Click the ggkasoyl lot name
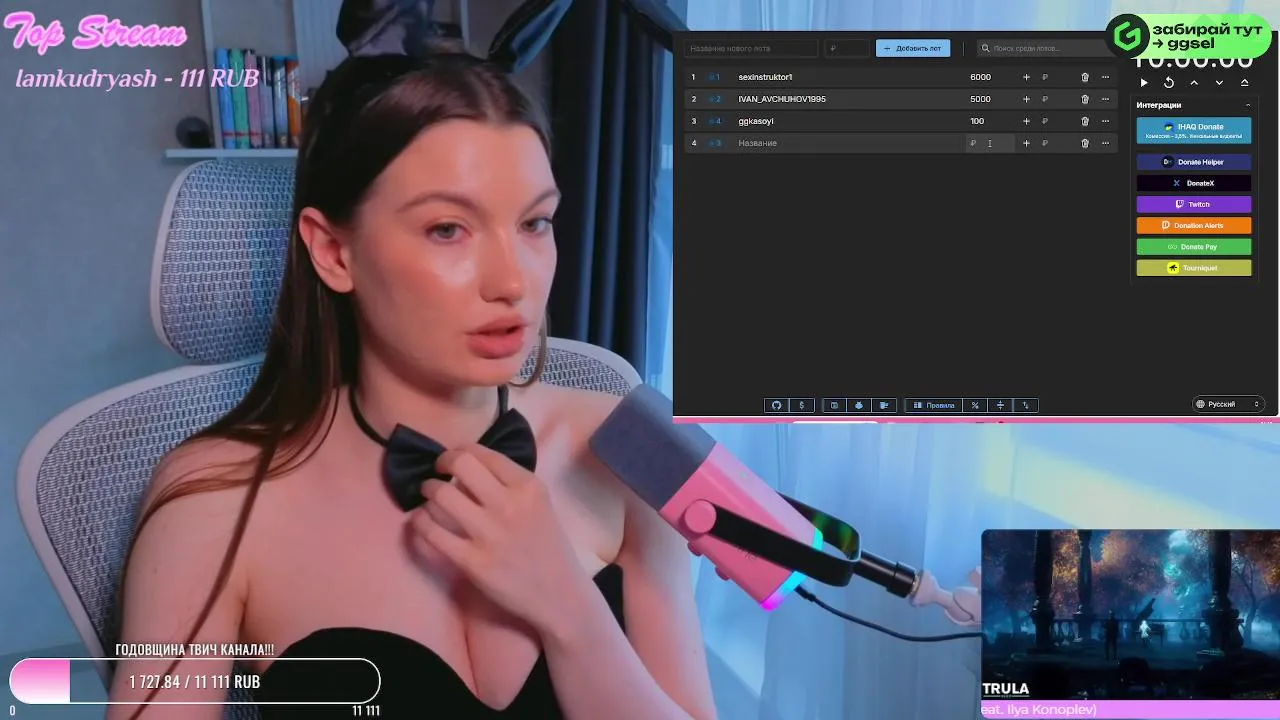The width and height of the screenshot is (1280, 720). (756, 121)
